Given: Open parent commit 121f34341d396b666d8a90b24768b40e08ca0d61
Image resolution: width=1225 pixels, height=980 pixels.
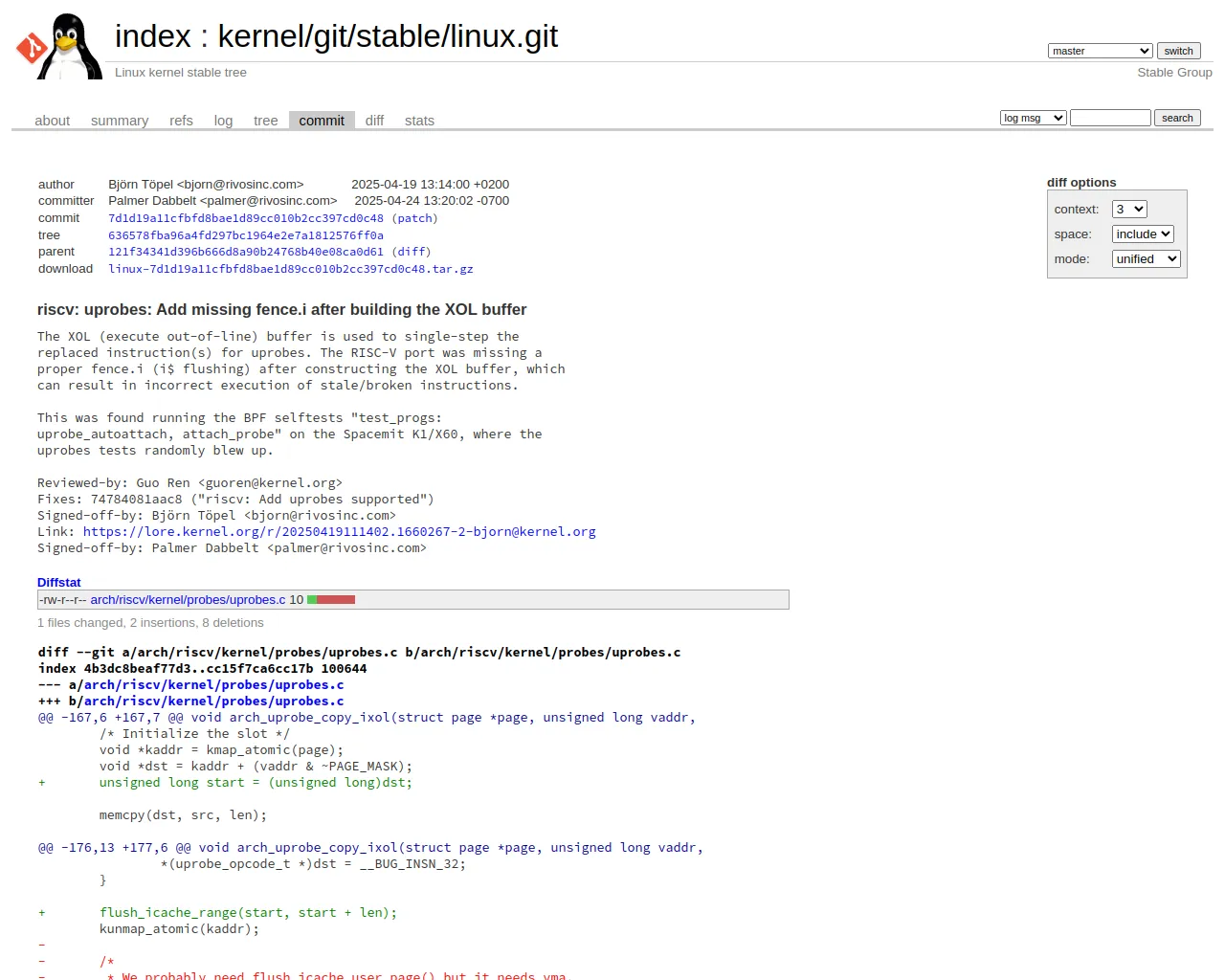Looking at the screenshot, I should 246,252.
